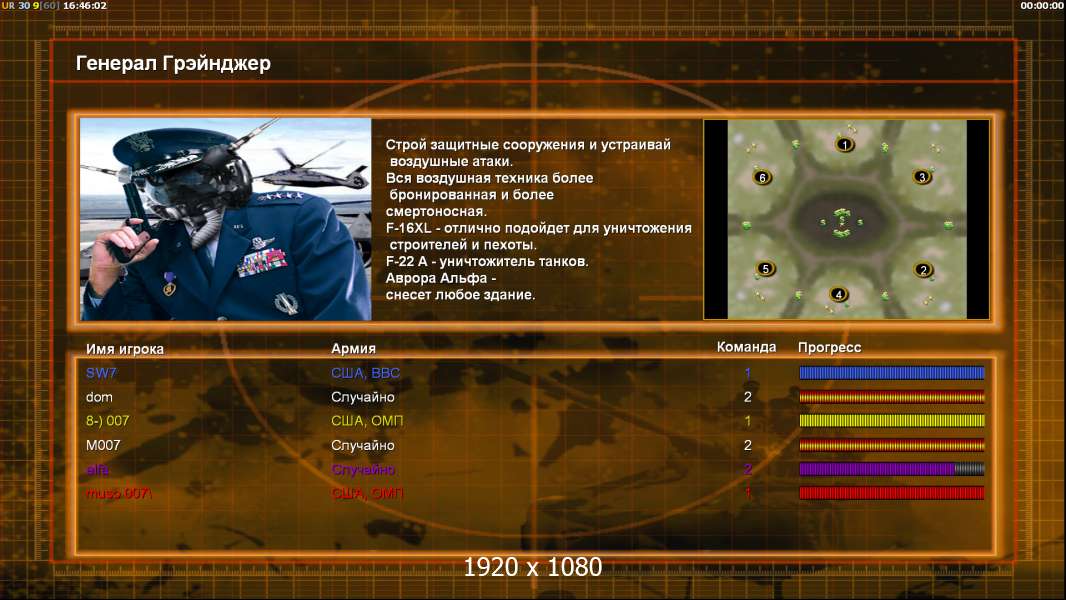Click the General Granger portrait image
This screenshot has height=600, width=1066.
point(226,219)
